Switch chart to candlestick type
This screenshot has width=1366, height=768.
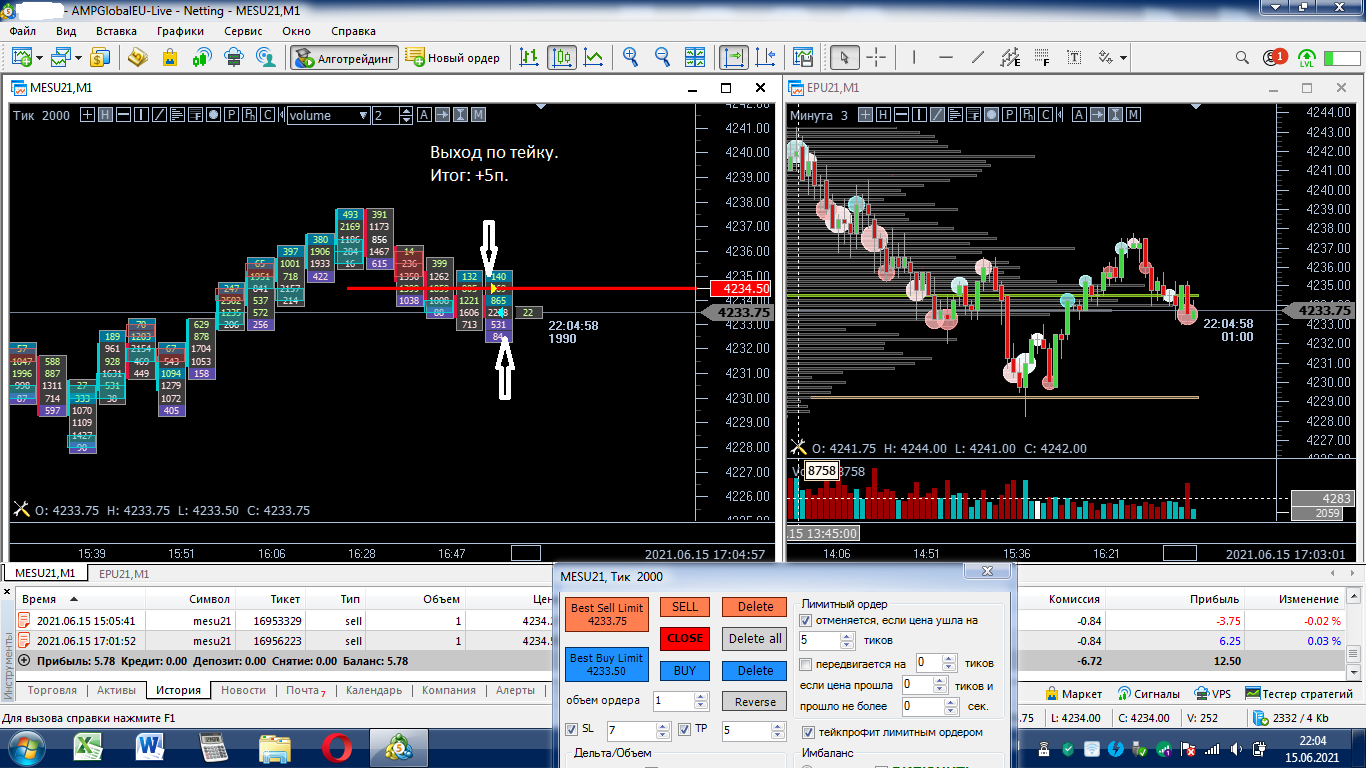click(x=562, y=57)
